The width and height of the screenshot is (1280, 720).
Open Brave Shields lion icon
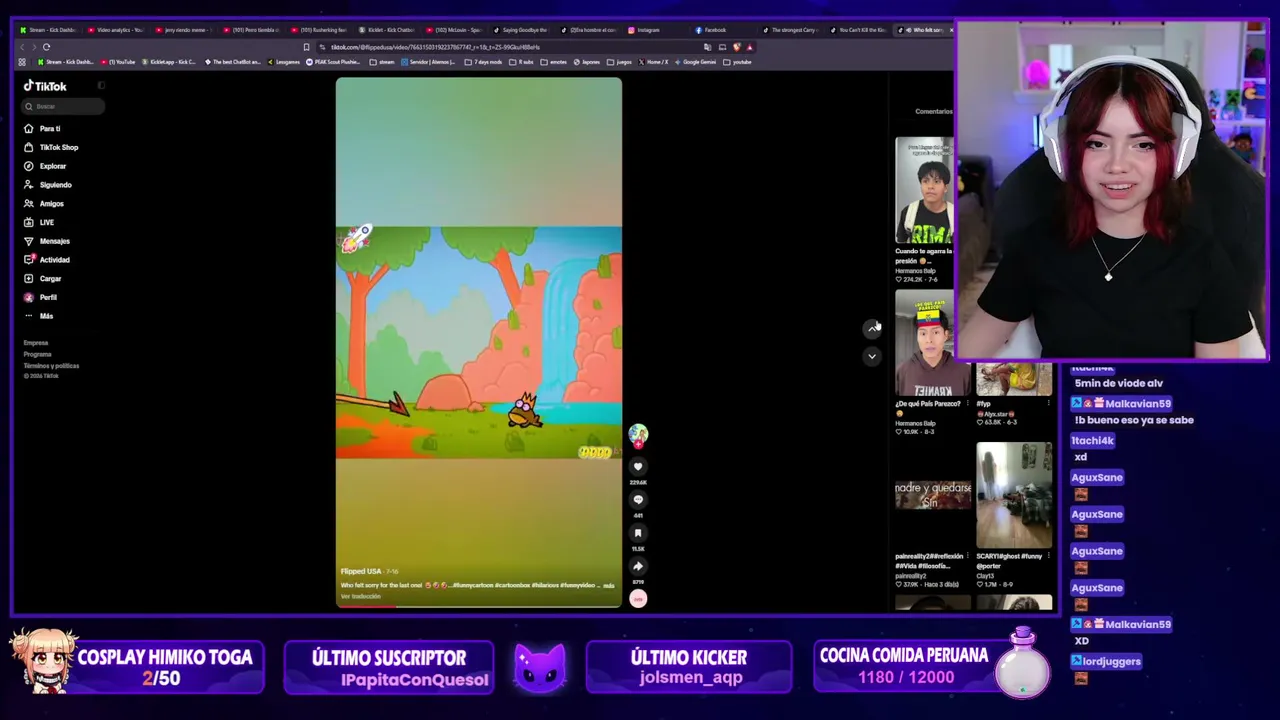737,47
